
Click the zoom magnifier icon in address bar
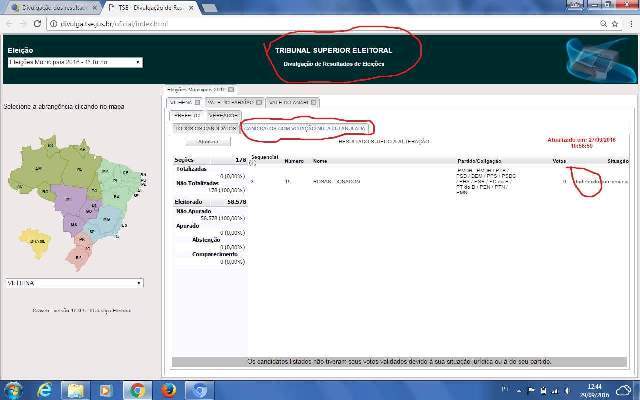pyautogui.click(x=603, y=24)
